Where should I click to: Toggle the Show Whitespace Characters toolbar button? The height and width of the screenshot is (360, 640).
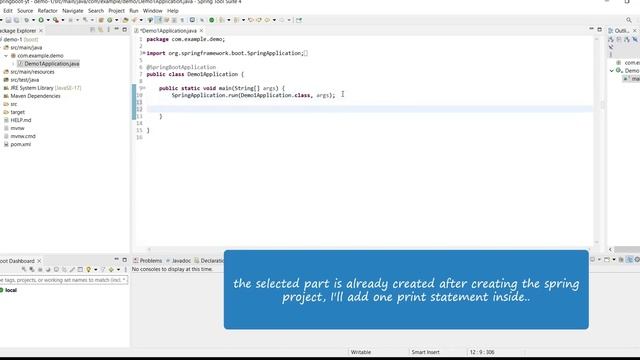[x=182, y=20]
